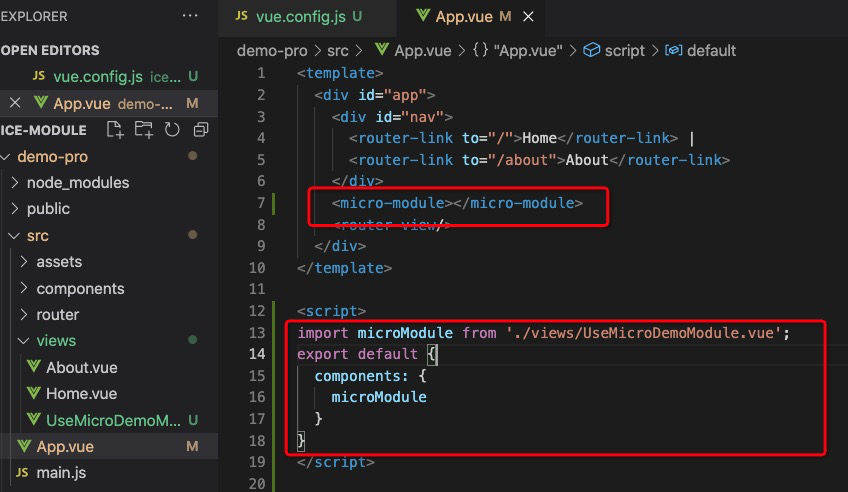Click the import microModule line
The height and width of the screenshot is (492, 848).
(x=544, y=333)
